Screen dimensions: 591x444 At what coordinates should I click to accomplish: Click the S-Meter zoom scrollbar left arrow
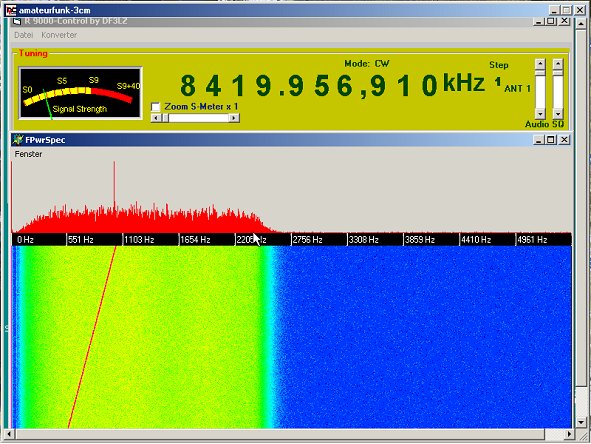[155, 118]
